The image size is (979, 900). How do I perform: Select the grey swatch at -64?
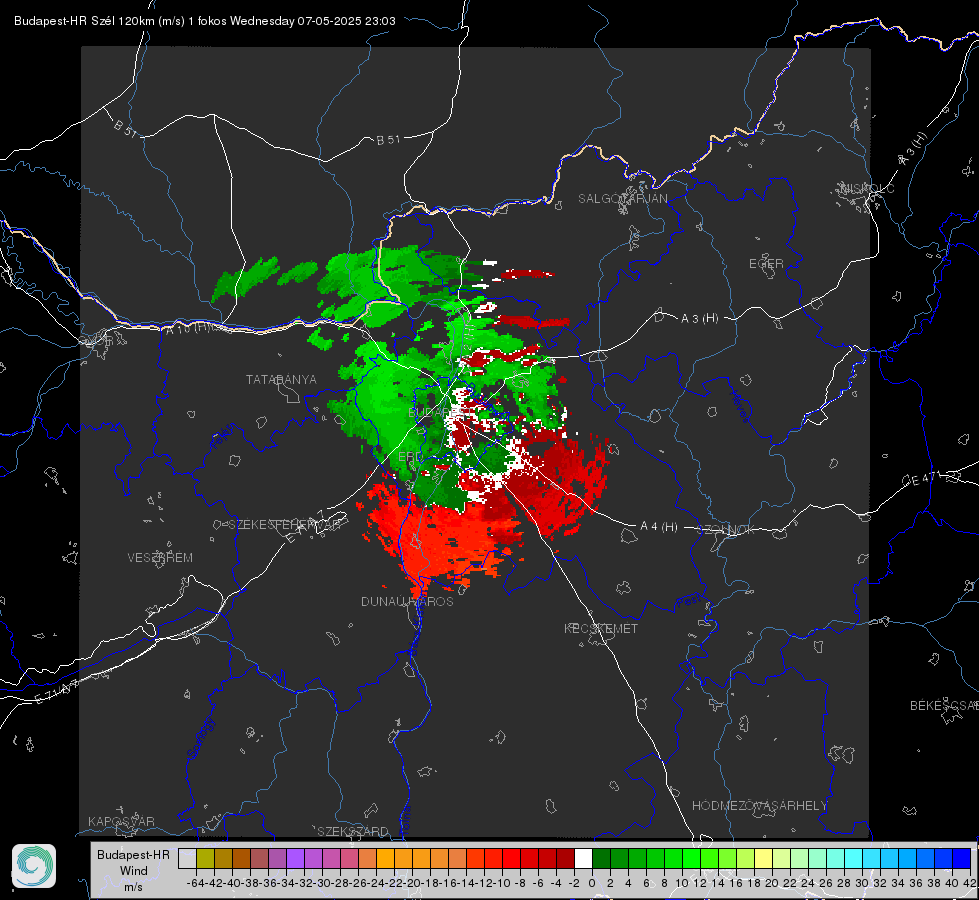[x=187, y=858]
